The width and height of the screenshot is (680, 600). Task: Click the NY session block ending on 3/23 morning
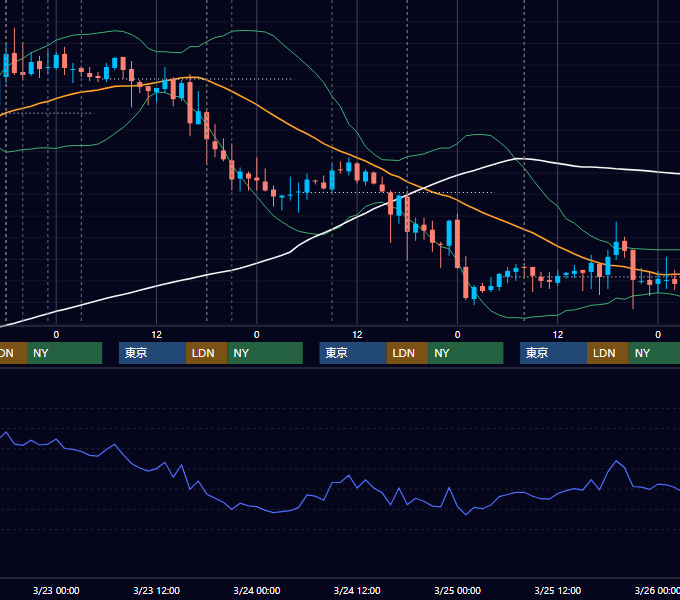pos(64,353)
